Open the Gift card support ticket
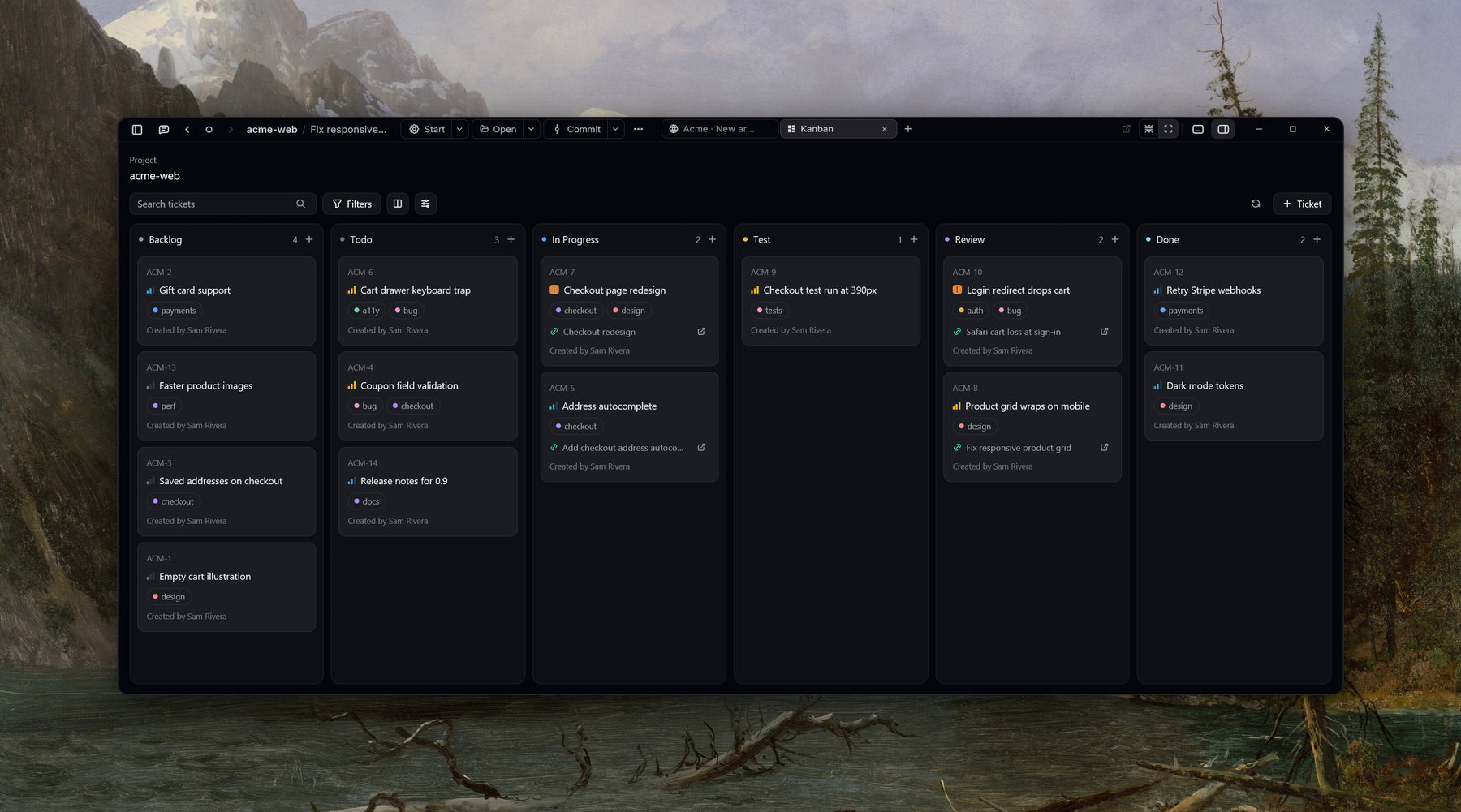The width and height of the screenshot is (1461, 812). pyautogui.click(x=226, y=301)
